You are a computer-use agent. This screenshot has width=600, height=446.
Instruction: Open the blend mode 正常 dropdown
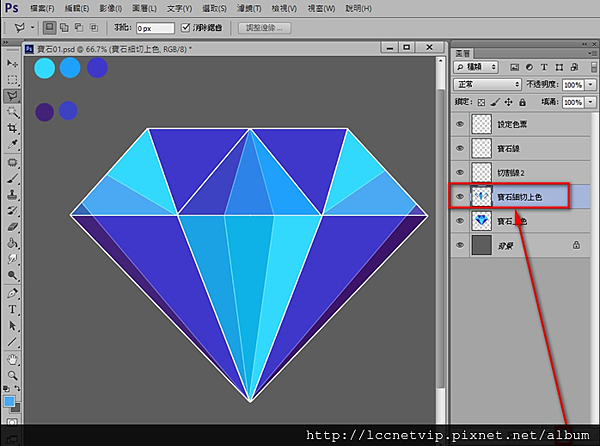[486, 85]
